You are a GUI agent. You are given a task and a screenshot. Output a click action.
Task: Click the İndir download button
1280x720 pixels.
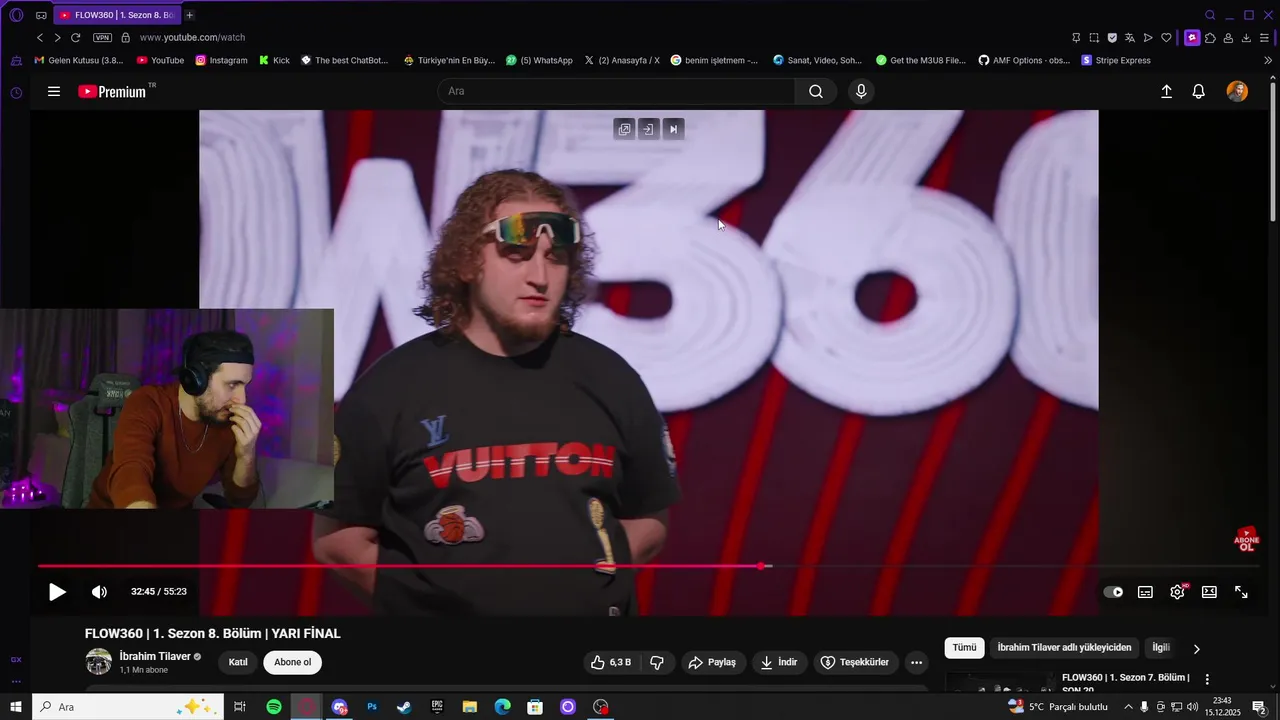[x=779, y=662]
